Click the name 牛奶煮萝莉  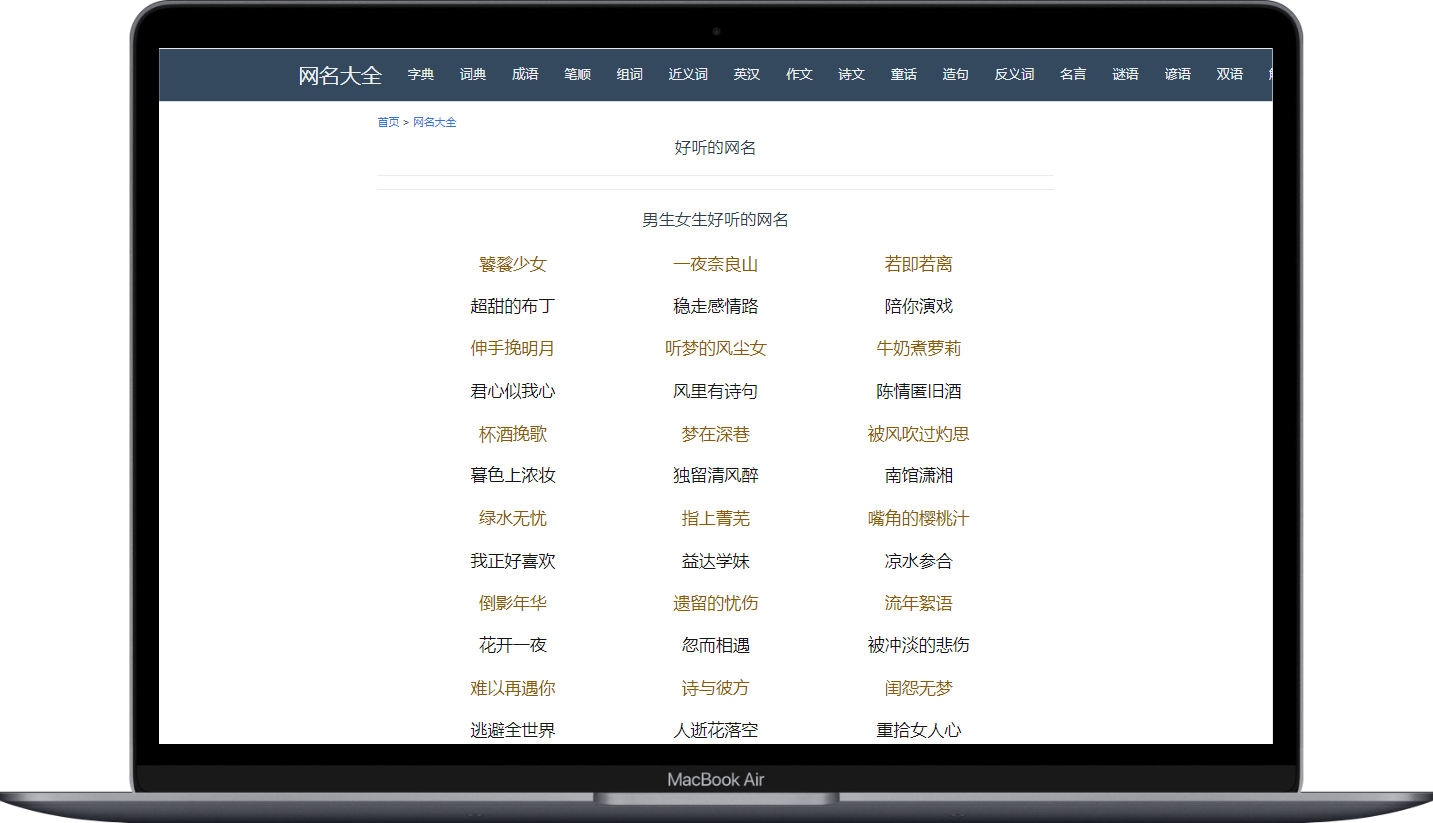point(919,348)
